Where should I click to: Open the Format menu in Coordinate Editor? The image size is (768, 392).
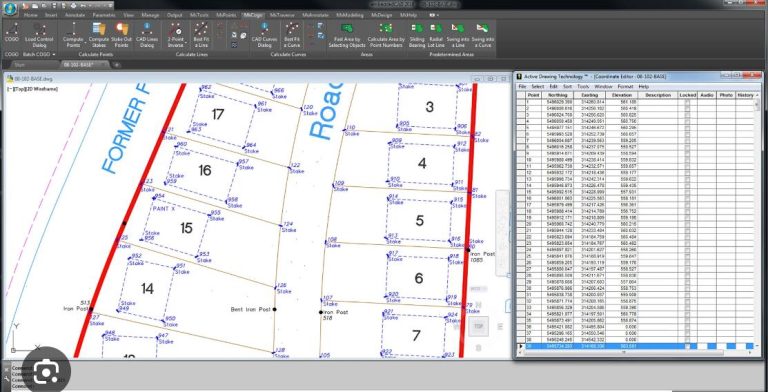[625, 87]
